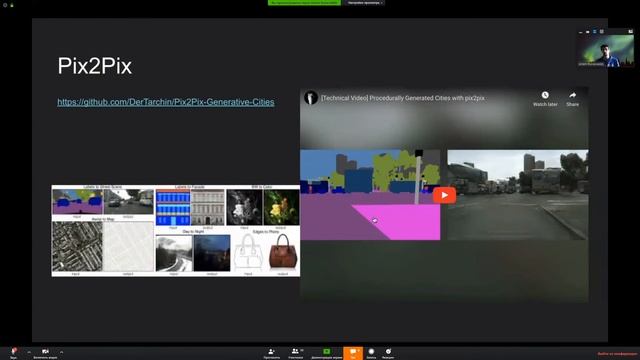This screenshot has height=360, width=640.
Task: Switch thumbnail panel to grid view
Action: coord(602,31)
